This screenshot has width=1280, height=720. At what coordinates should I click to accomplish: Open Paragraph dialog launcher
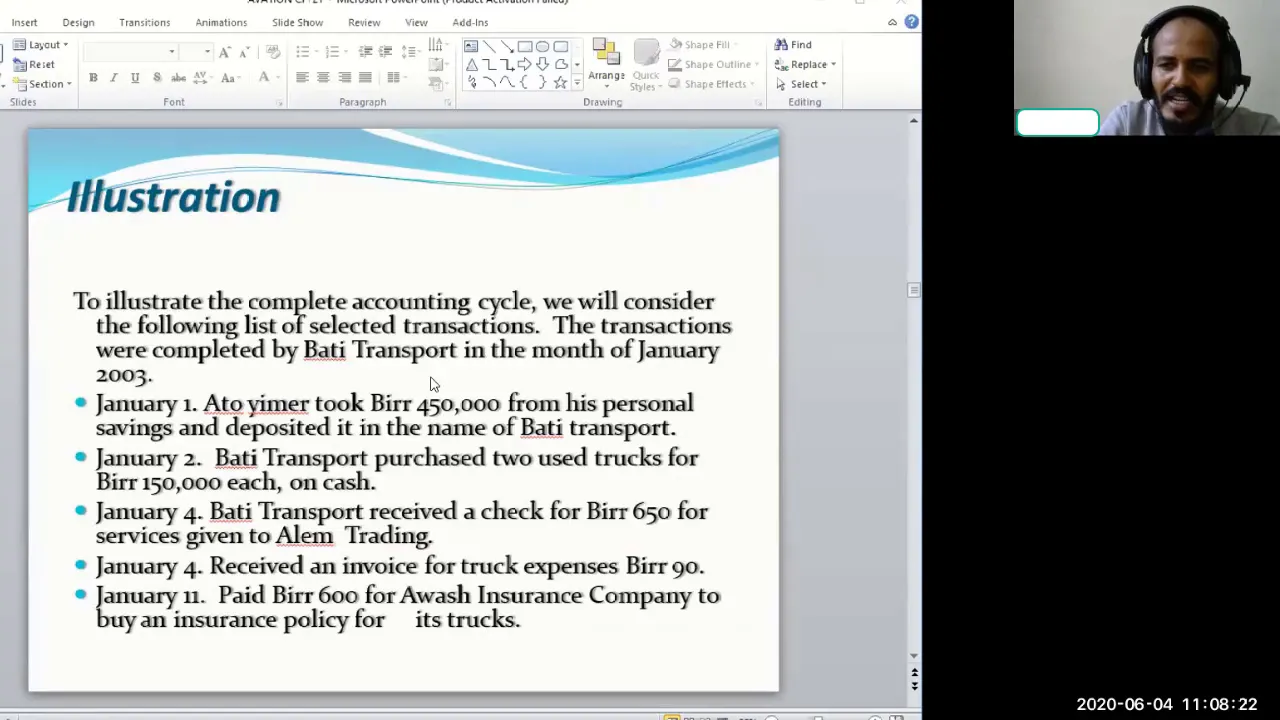[447, 103]
